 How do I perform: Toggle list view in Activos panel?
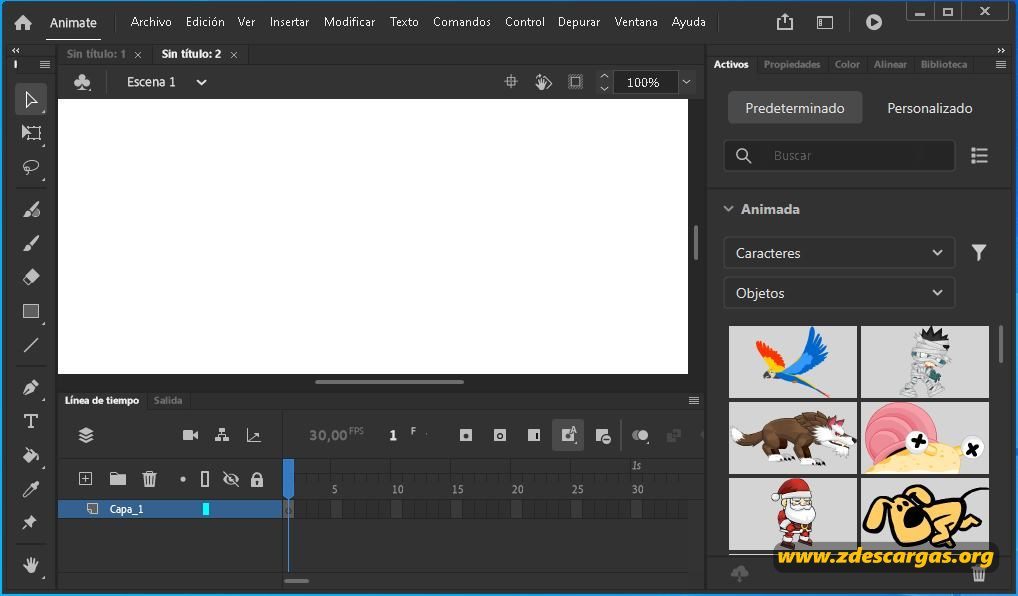point(979,155)
